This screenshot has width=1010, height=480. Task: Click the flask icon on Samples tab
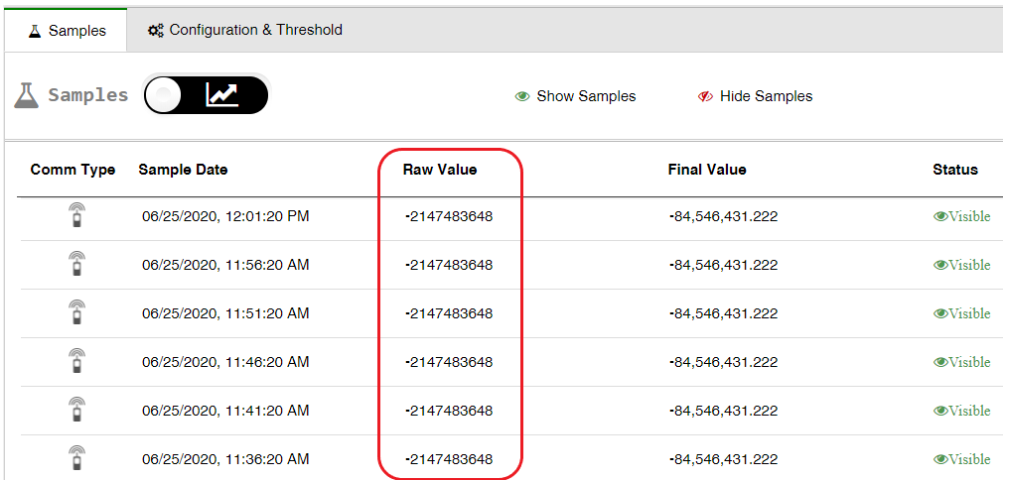coord(35,31)
